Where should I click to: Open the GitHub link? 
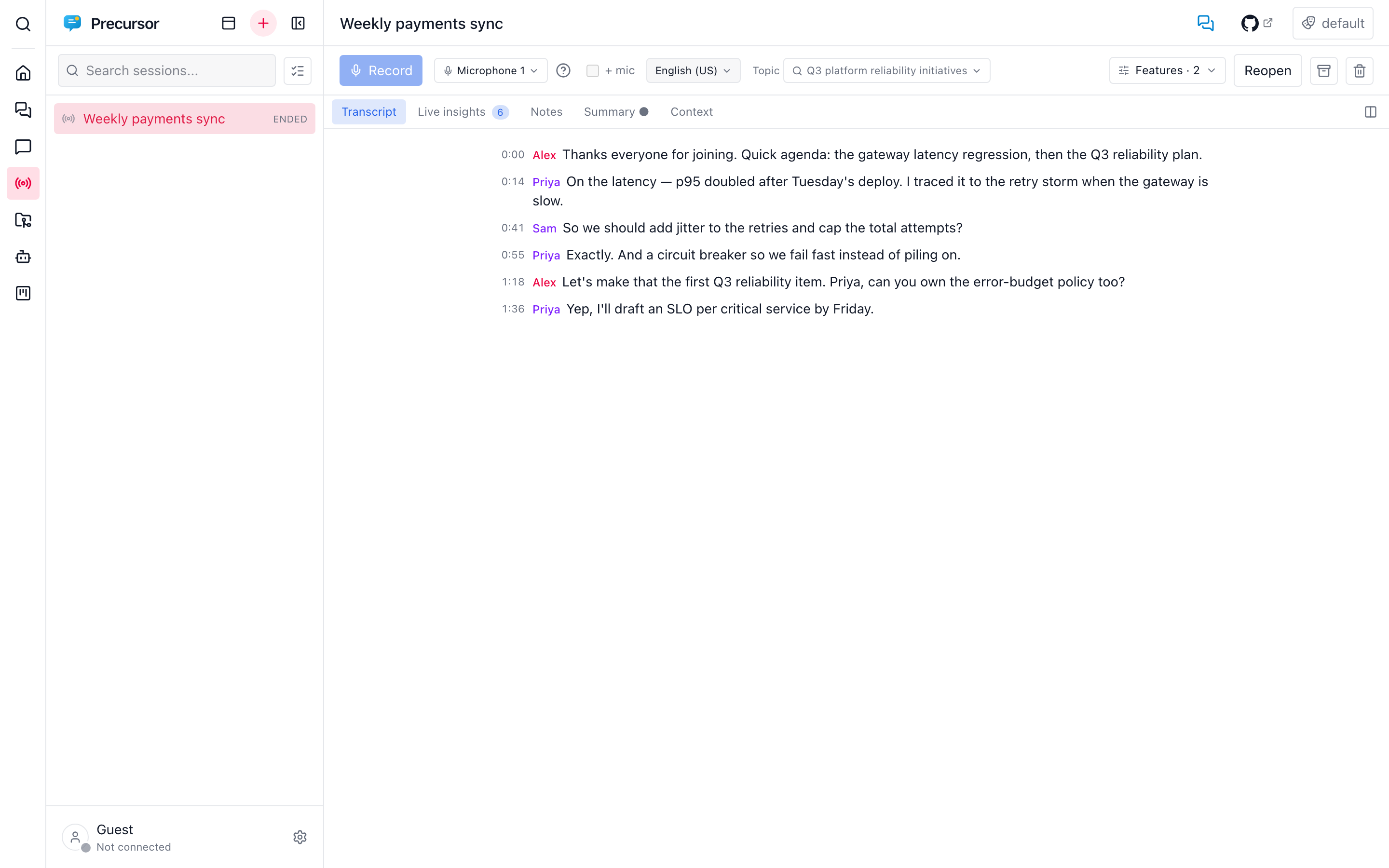(x=1256, y=24)
